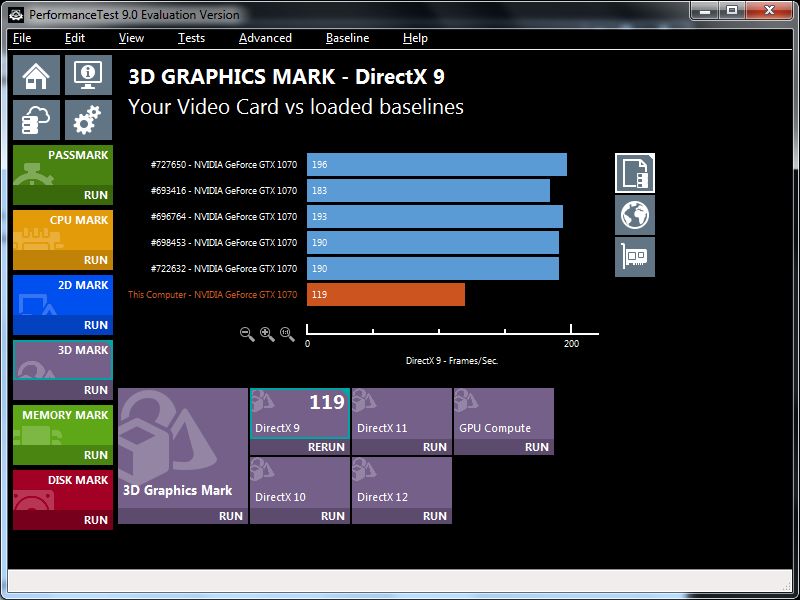
Task: Open the settings gears icon
Action: coord(88,120)
